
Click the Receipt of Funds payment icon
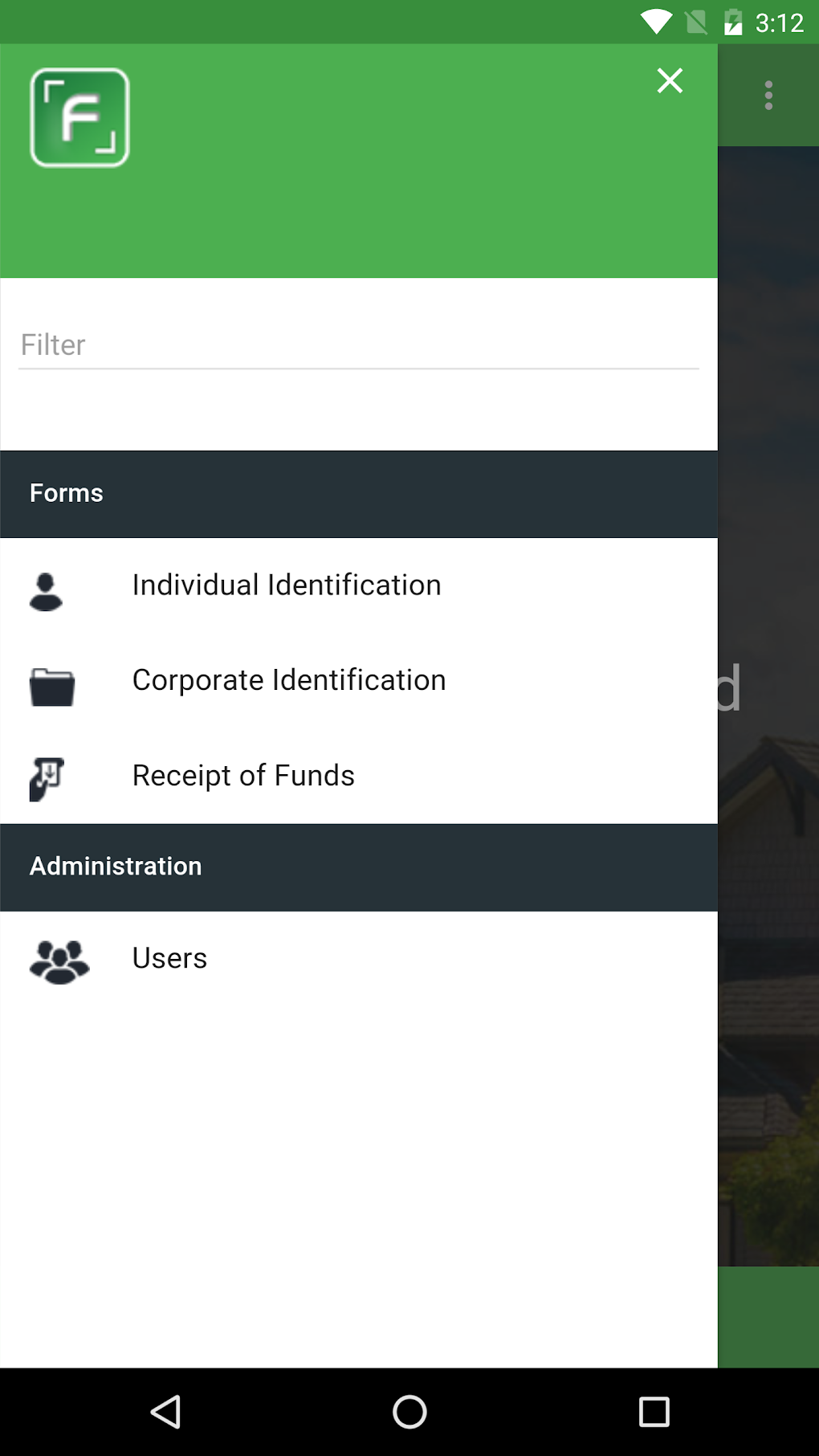click(47, 778)
